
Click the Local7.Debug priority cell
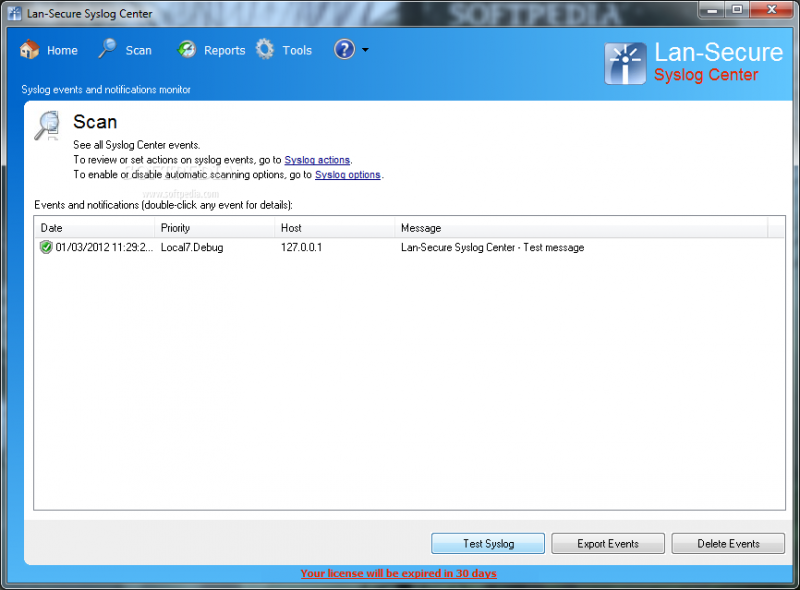click(x=192, y=248)
